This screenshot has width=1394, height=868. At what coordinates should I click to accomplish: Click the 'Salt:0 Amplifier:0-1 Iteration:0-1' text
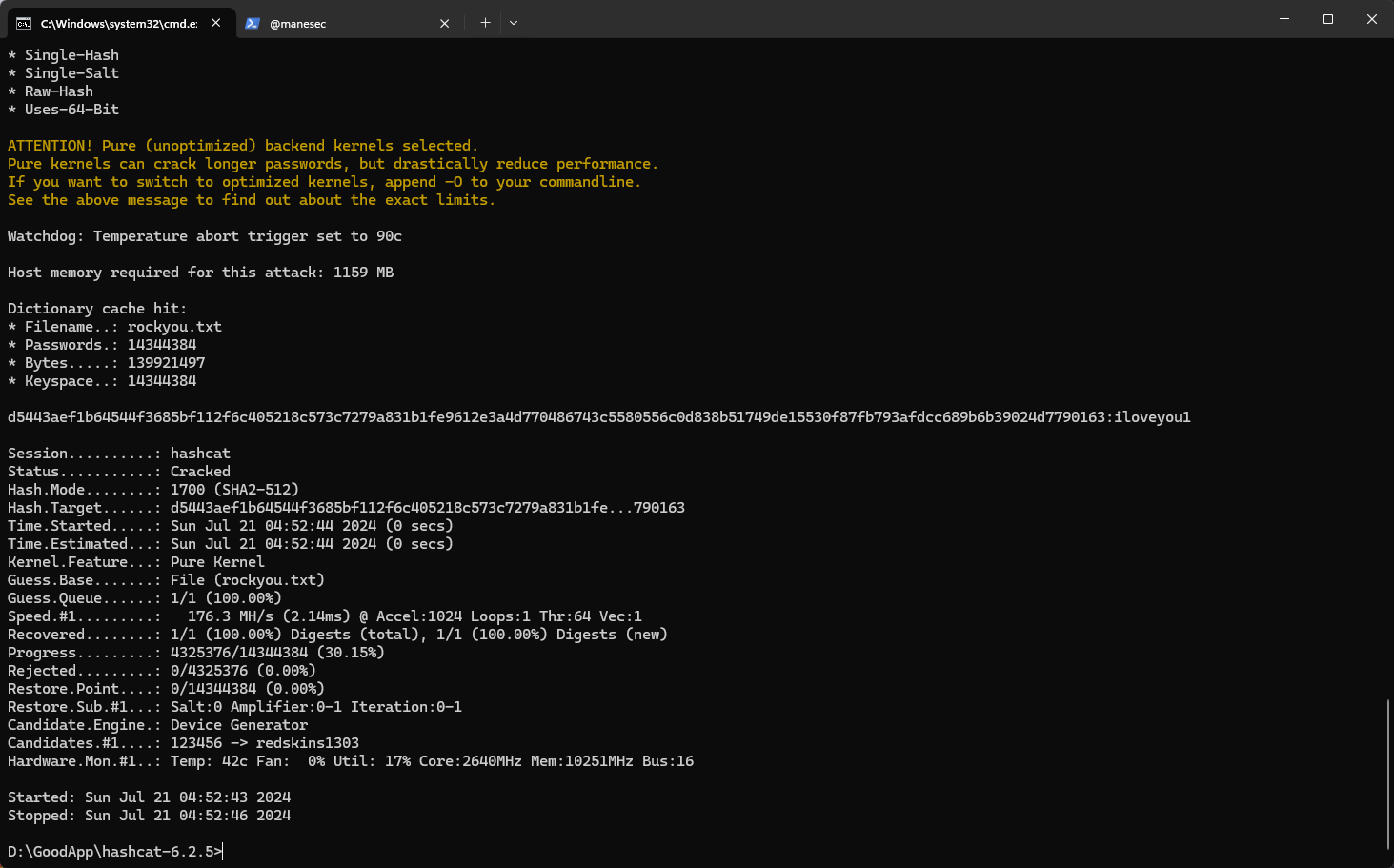[x=316, y=707]
